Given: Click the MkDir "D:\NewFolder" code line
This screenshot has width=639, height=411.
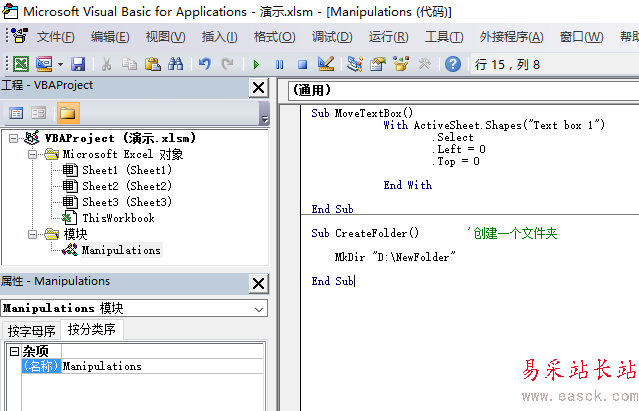Looking at the screenshot, I should [x=395, y=257].
